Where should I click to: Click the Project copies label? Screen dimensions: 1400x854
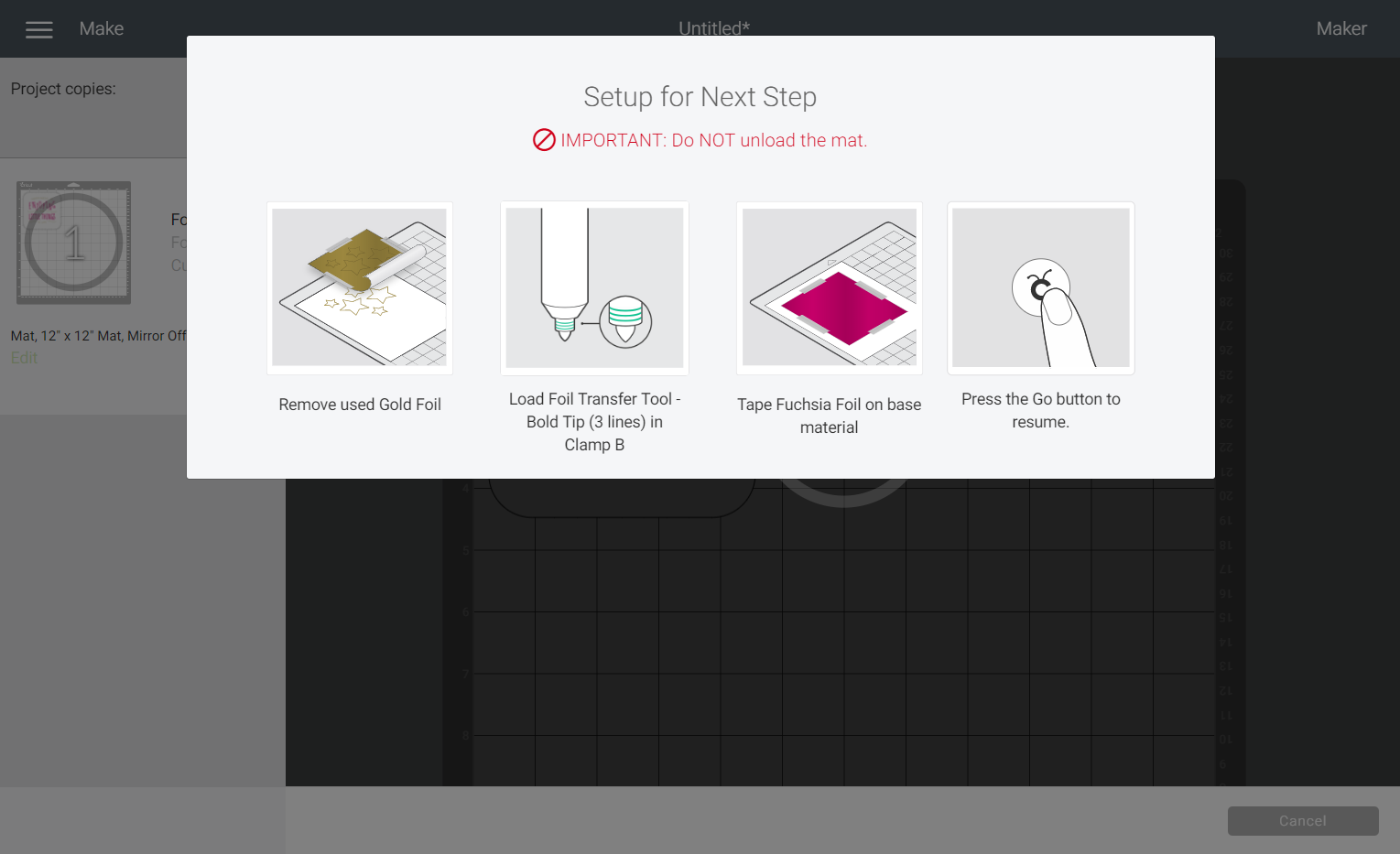[63, 89]
